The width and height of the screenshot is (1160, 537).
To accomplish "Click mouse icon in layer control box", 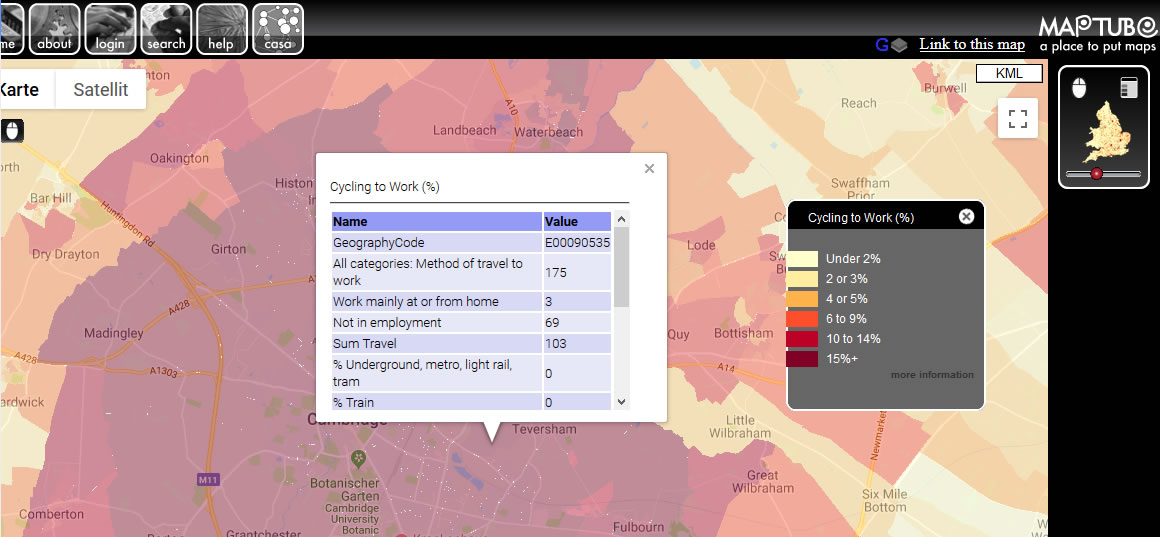I will [1078, 88].
